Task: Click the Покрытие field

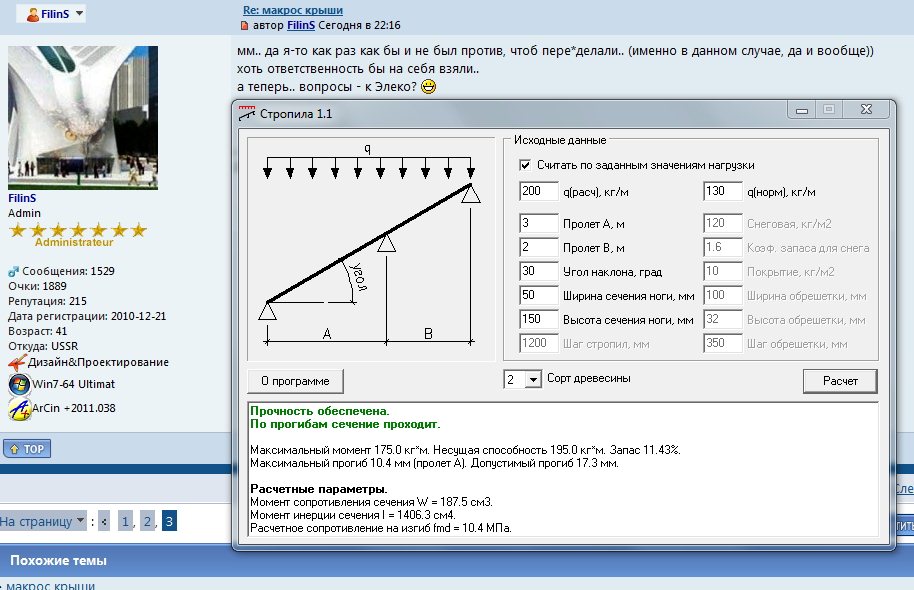Action: 723,271
